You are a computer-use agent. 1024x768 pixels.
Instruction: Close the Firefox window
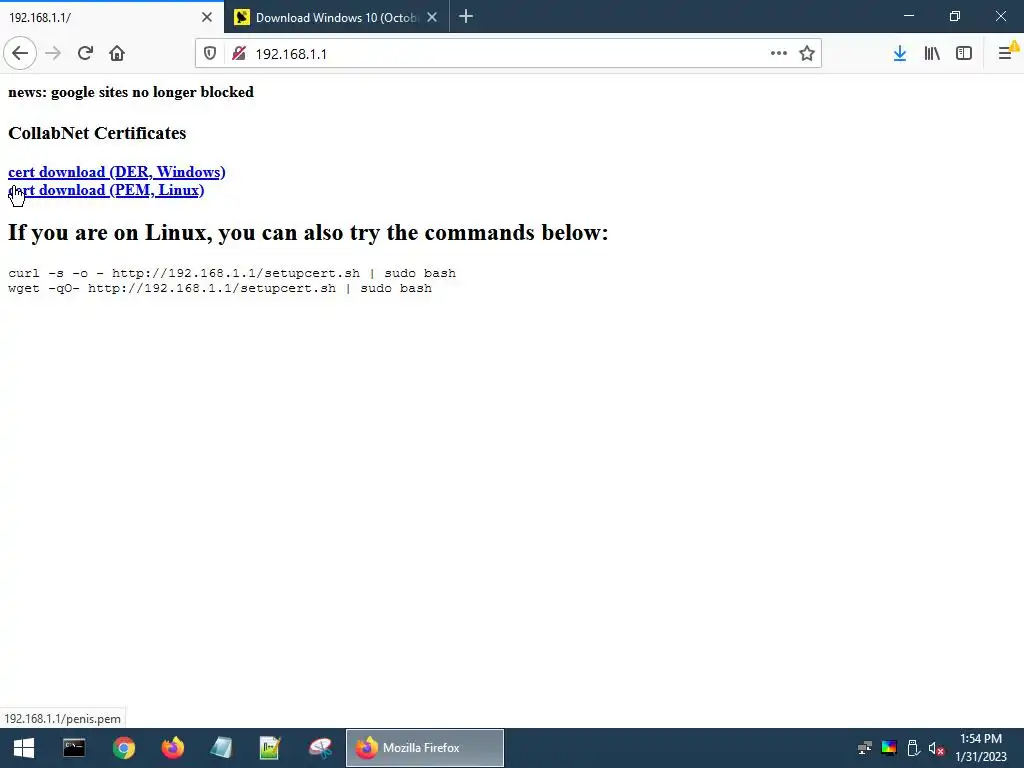(x=1000, y=16)
